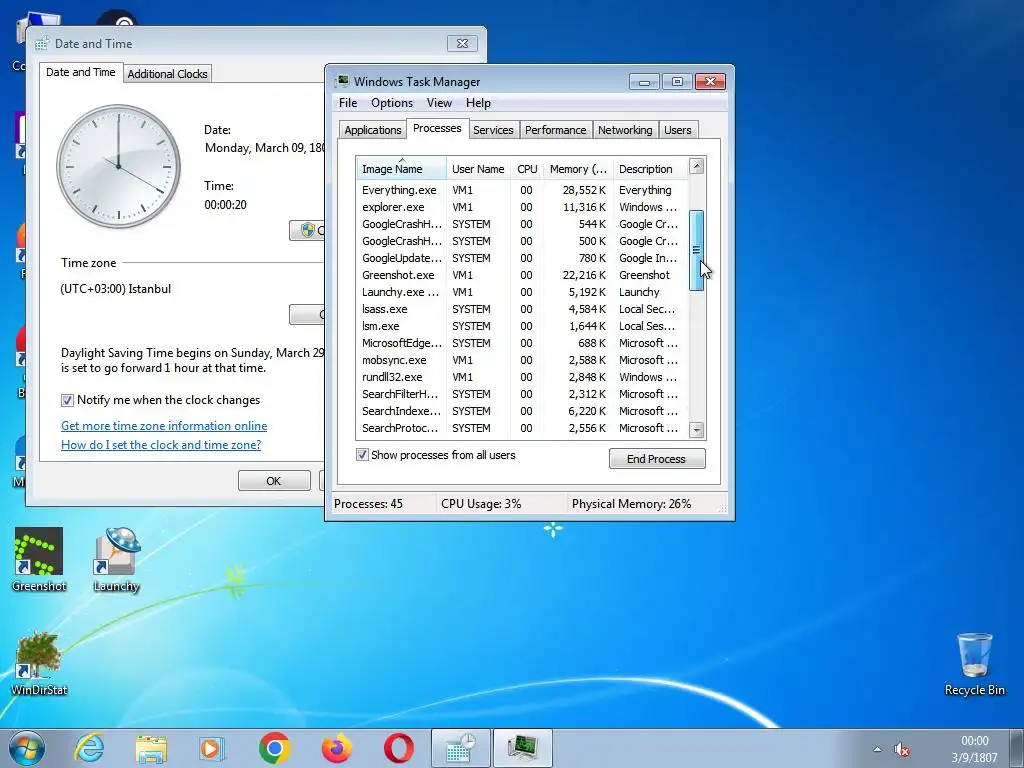This screenshot has width=1024, height=768.
Task: Click the muted volume tray icon
Action: pos(902,750)
